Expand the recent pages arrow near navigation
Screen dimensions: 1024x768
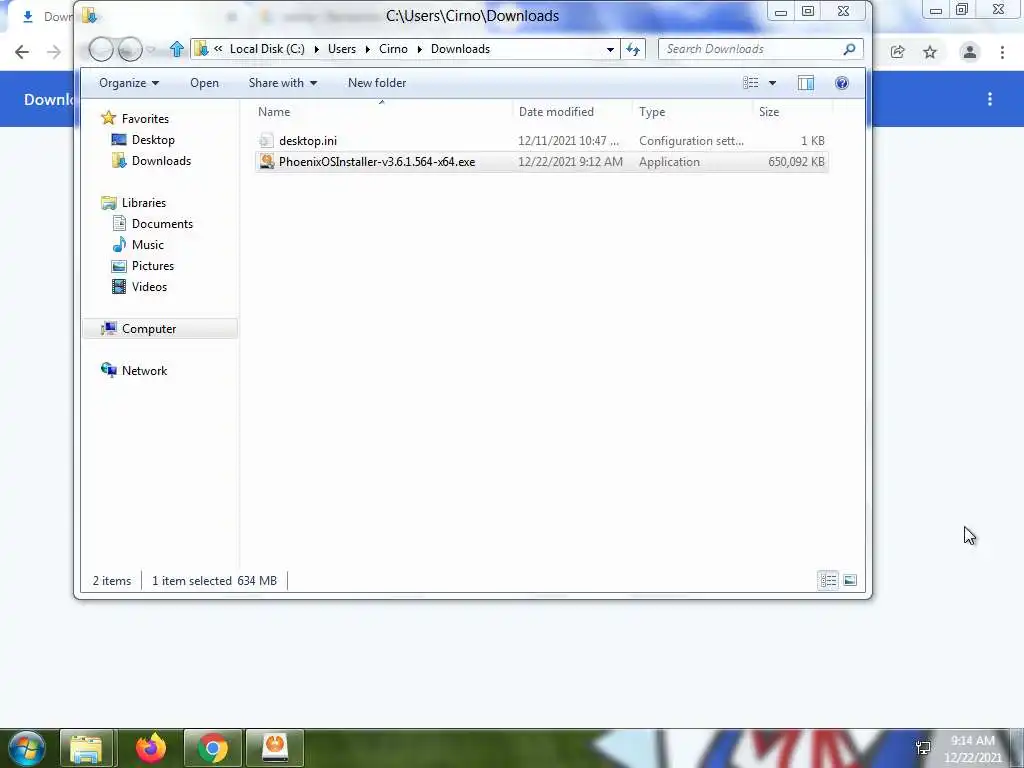tap(151, 50)
